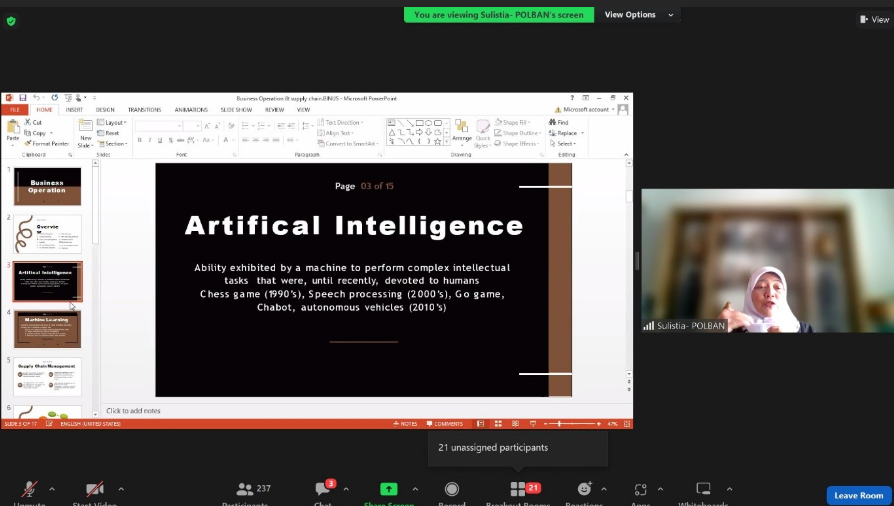This screenshot has height=506, width=894.
Task: Turn on camera with Start Video
Action: click(x=95, y=489)
